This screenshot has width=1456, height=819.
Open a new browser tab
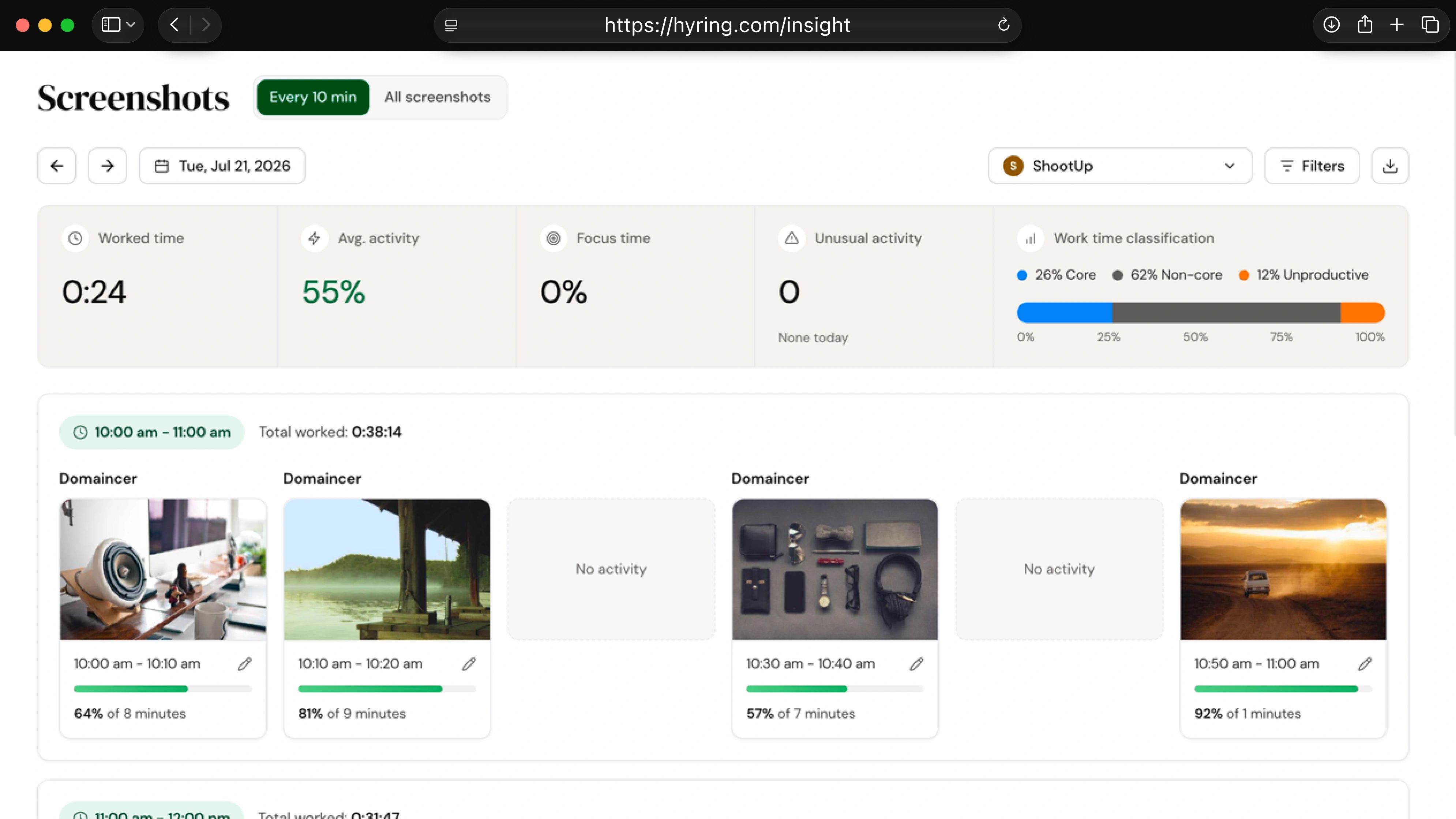(1397, 24)
